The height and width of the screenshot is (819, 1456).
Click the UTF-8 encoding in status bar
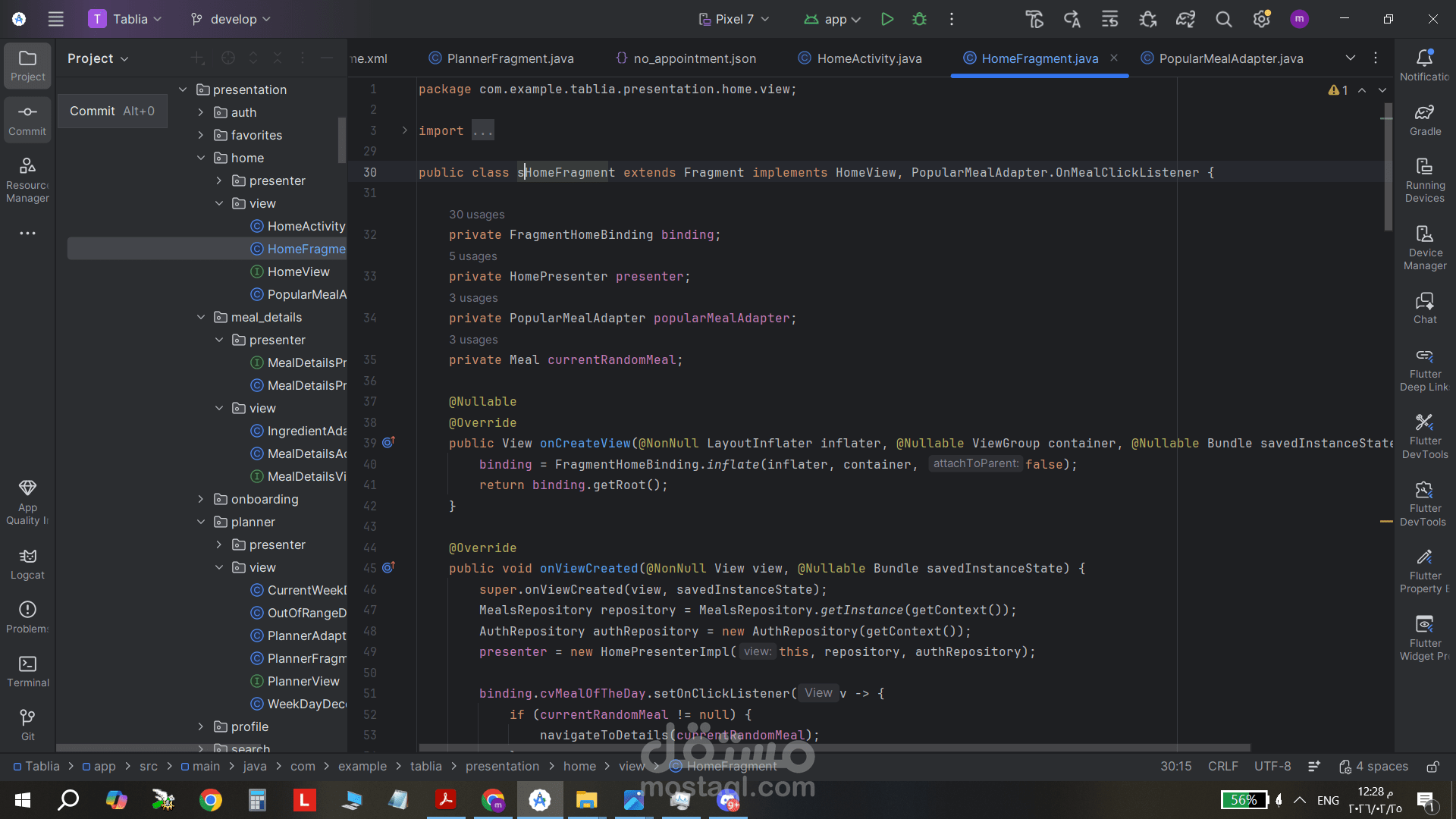pyautogui.click(x=1272, y=767)
